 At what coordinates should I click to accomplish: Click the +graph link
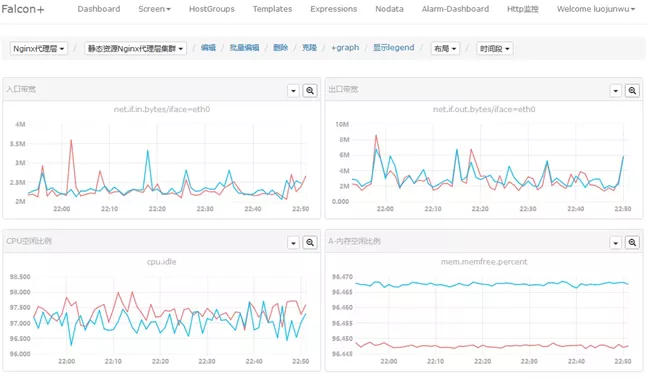pos(345,47)
